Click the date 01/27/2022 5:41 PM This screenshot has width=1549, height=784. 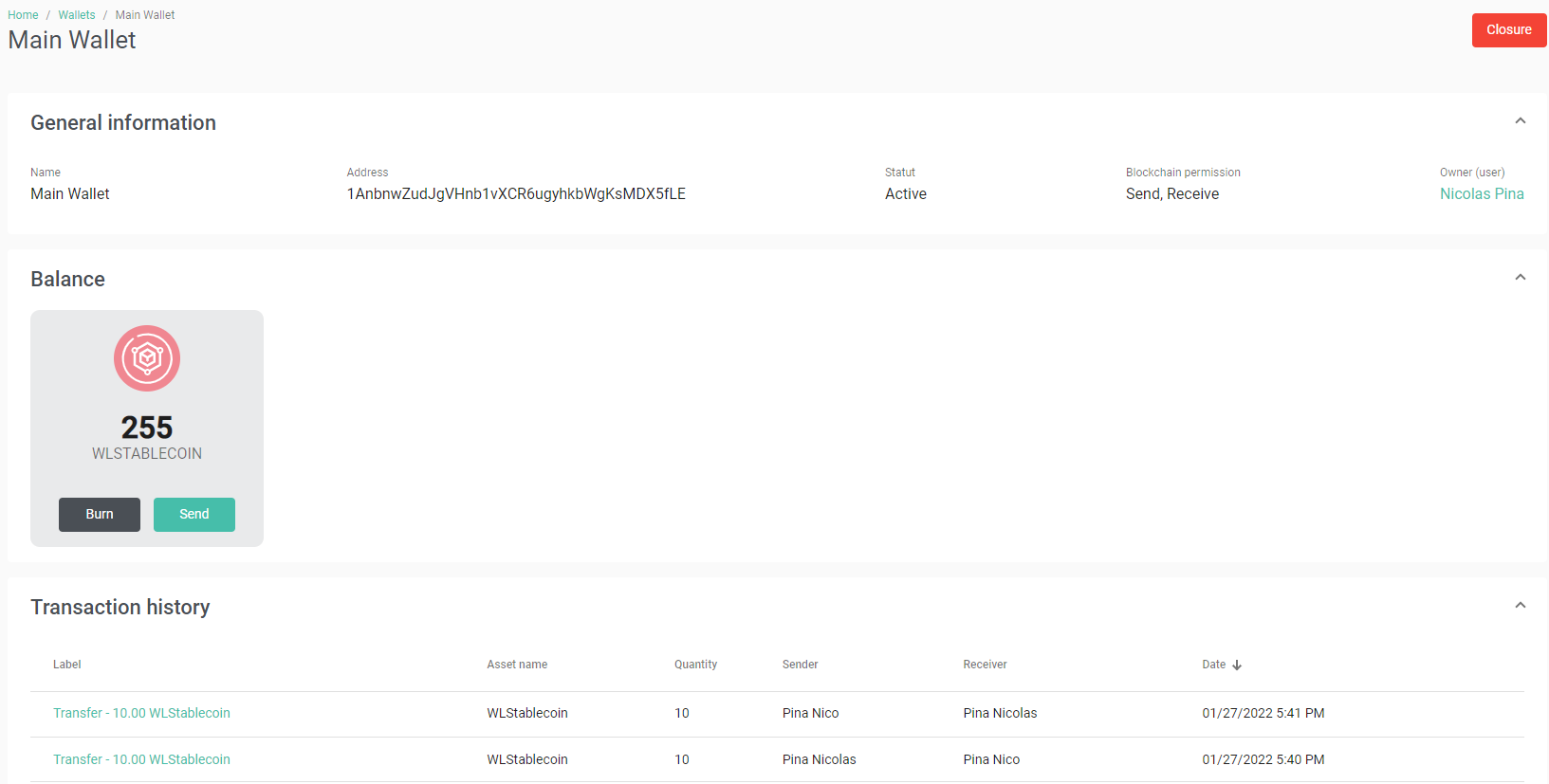1263,713
